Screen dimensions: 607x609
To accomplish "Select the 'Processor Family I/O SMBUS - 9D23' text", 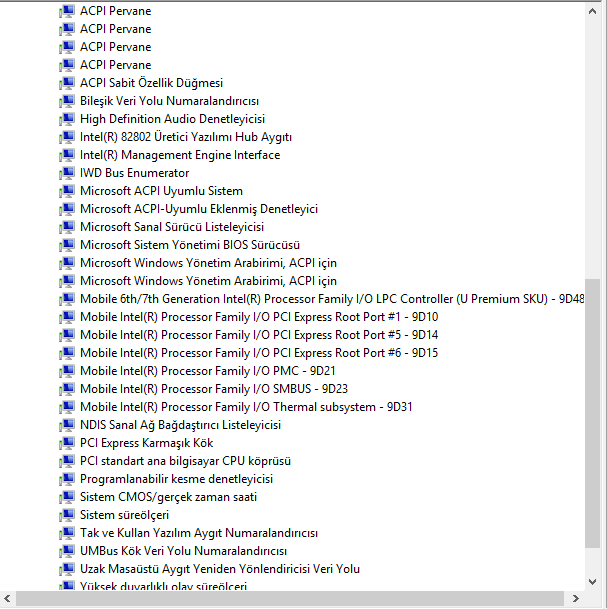I will click(x=254, y=389).
